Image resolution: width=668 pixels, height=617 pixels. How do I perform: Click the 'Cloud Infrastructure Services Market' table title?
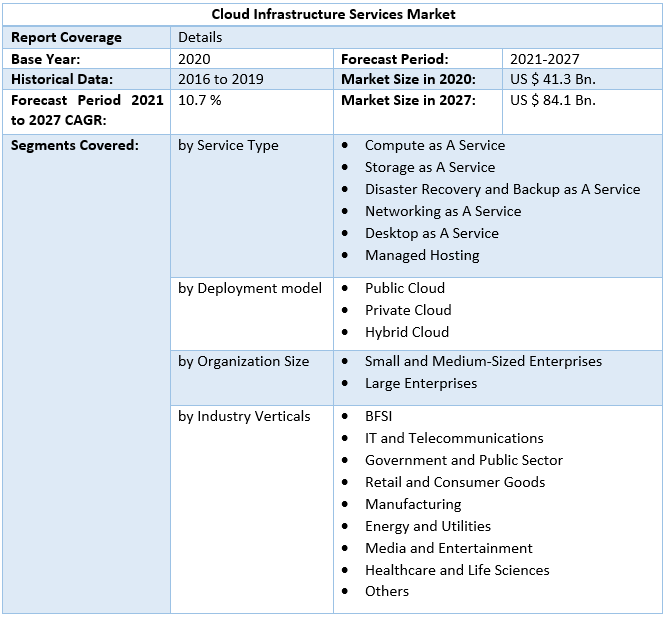[333, 14]
